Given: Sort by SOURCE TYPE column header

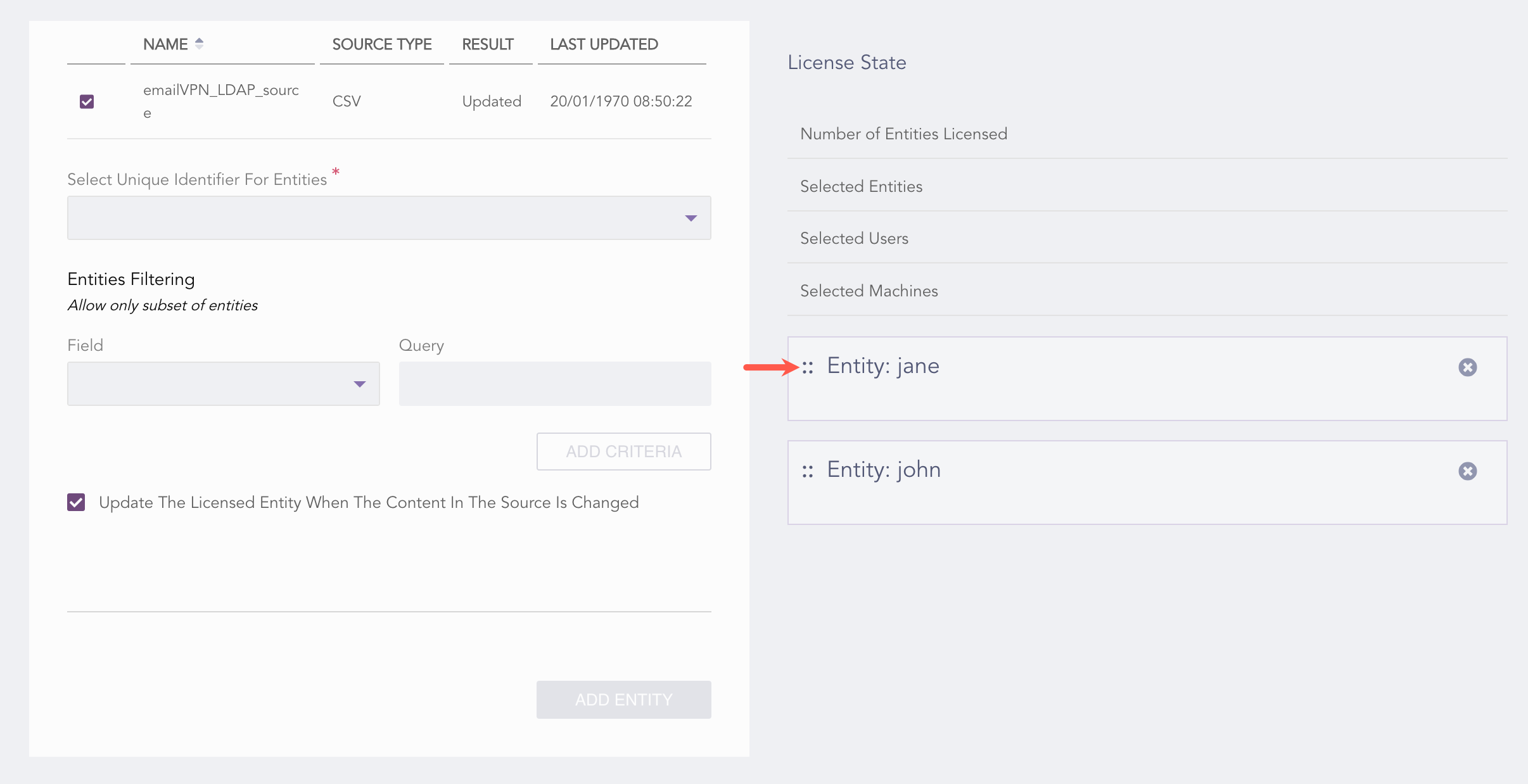Looking at the screenshot, I should tap(381, 44).
